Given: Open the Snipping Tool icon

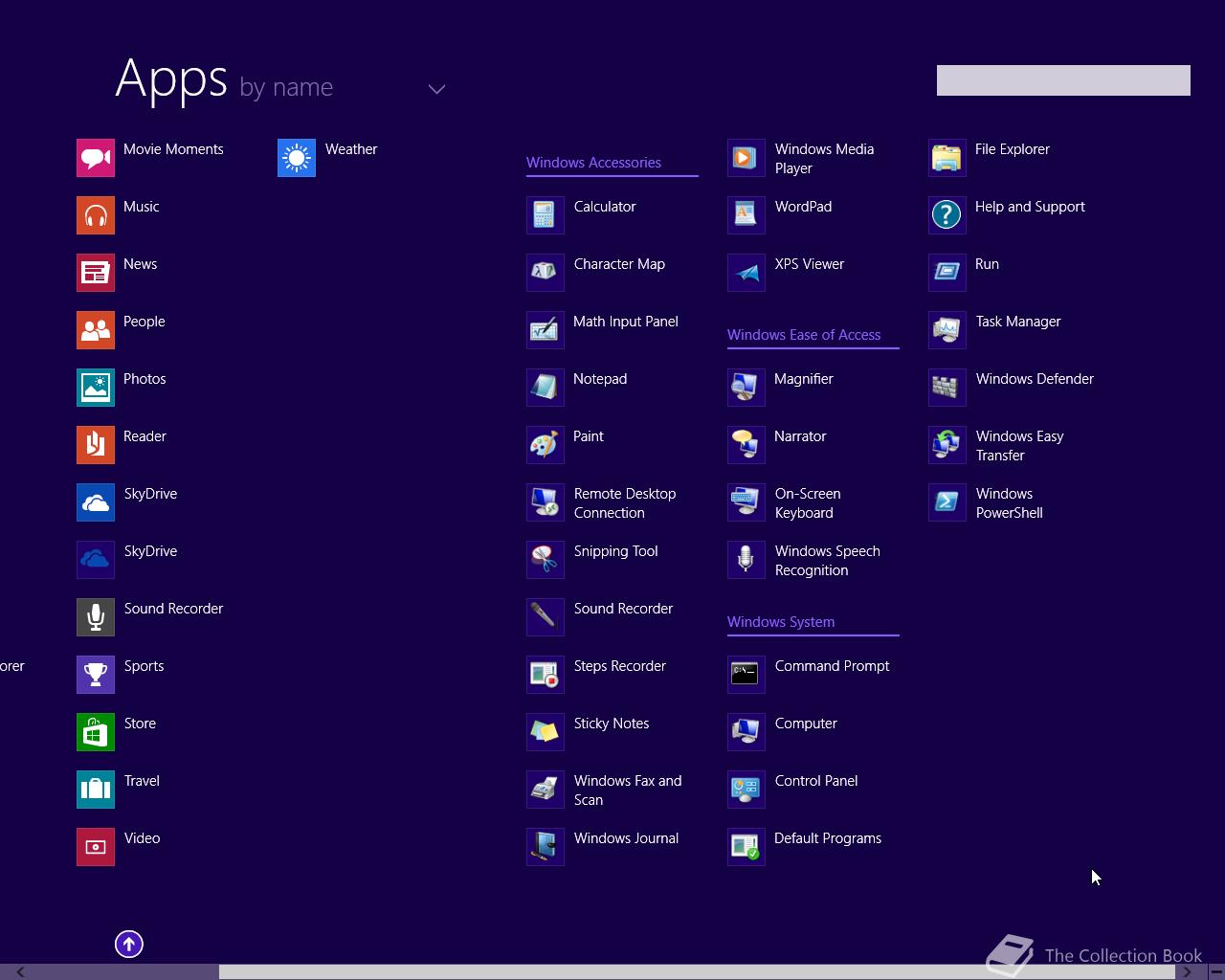Looking at the screenshot, I should click(x=546, y=560).
